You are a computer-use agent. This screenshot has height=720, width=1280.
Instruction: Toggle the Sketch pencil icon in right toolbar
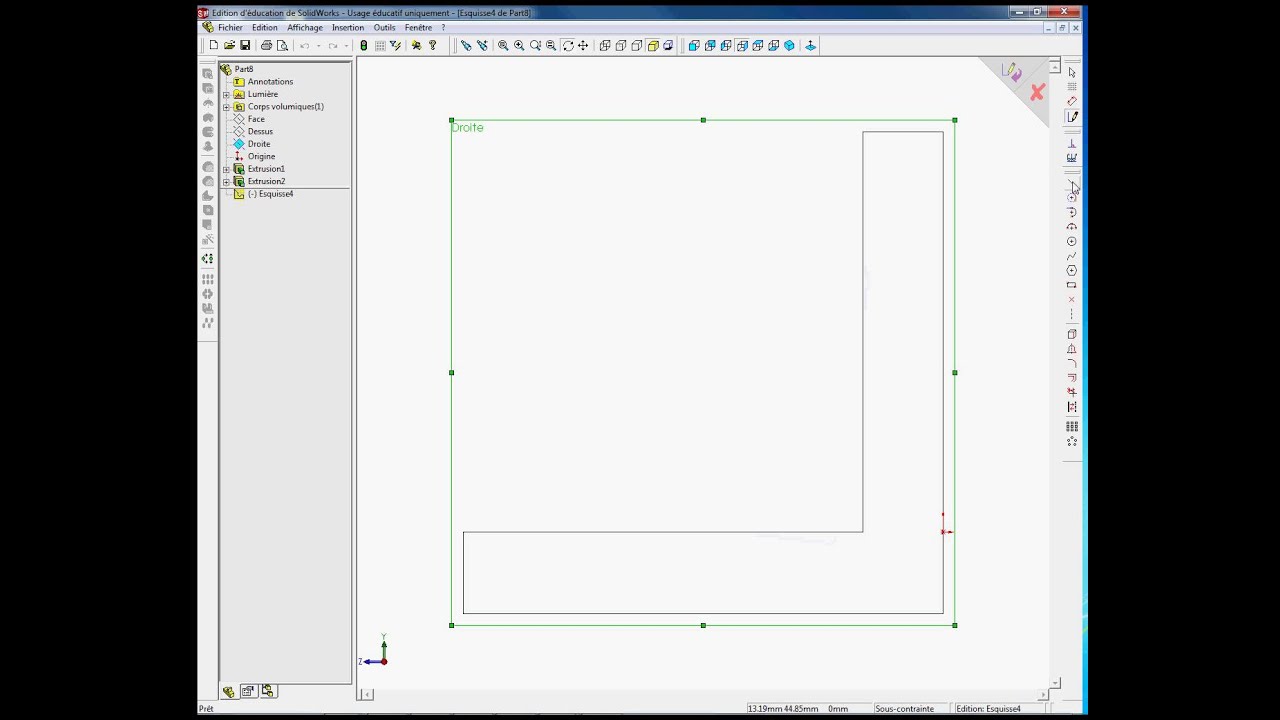(1072, 117)
